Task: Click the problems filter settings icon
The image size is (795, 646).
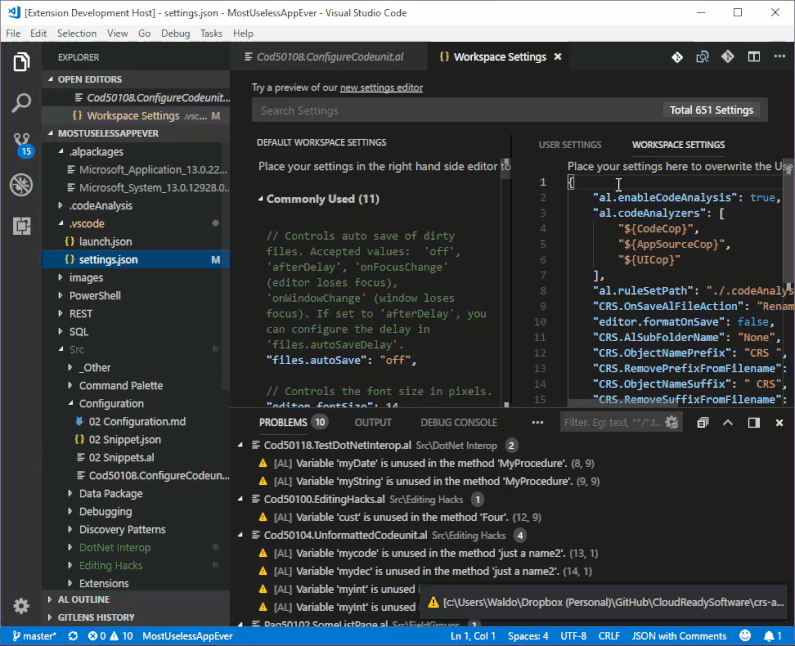Action: pyautogui.click(x=672, y=422)
